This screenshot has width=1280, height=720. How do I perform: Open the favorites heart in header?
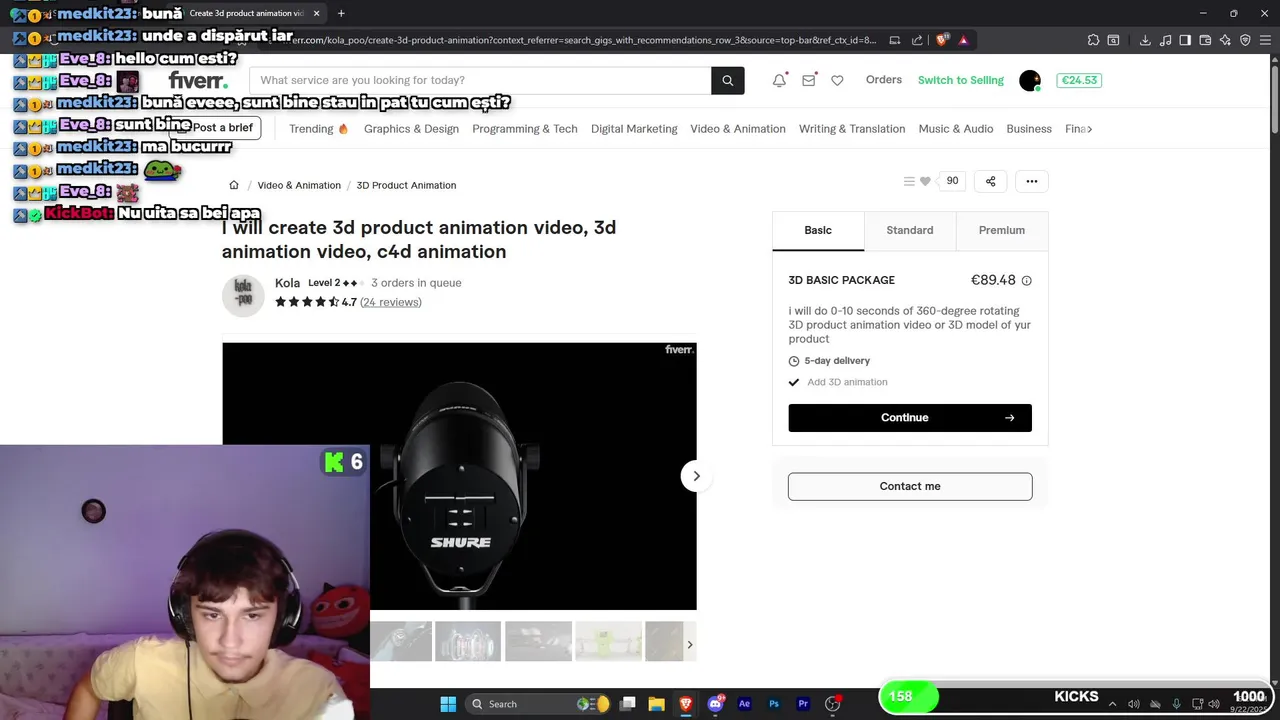837,80
